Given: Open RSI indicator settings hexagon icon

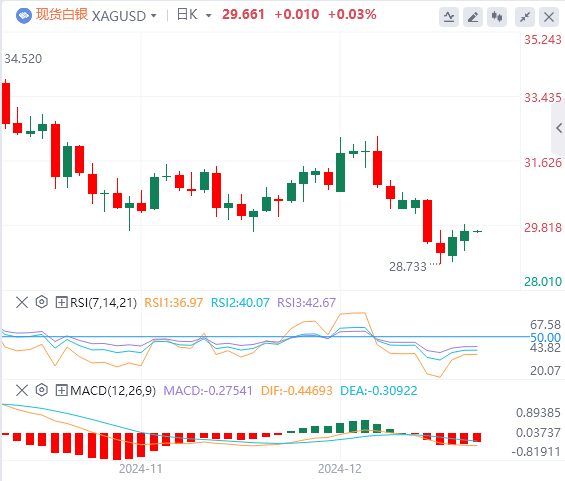Looking at the screenshot, I should [x=42, y=302].
